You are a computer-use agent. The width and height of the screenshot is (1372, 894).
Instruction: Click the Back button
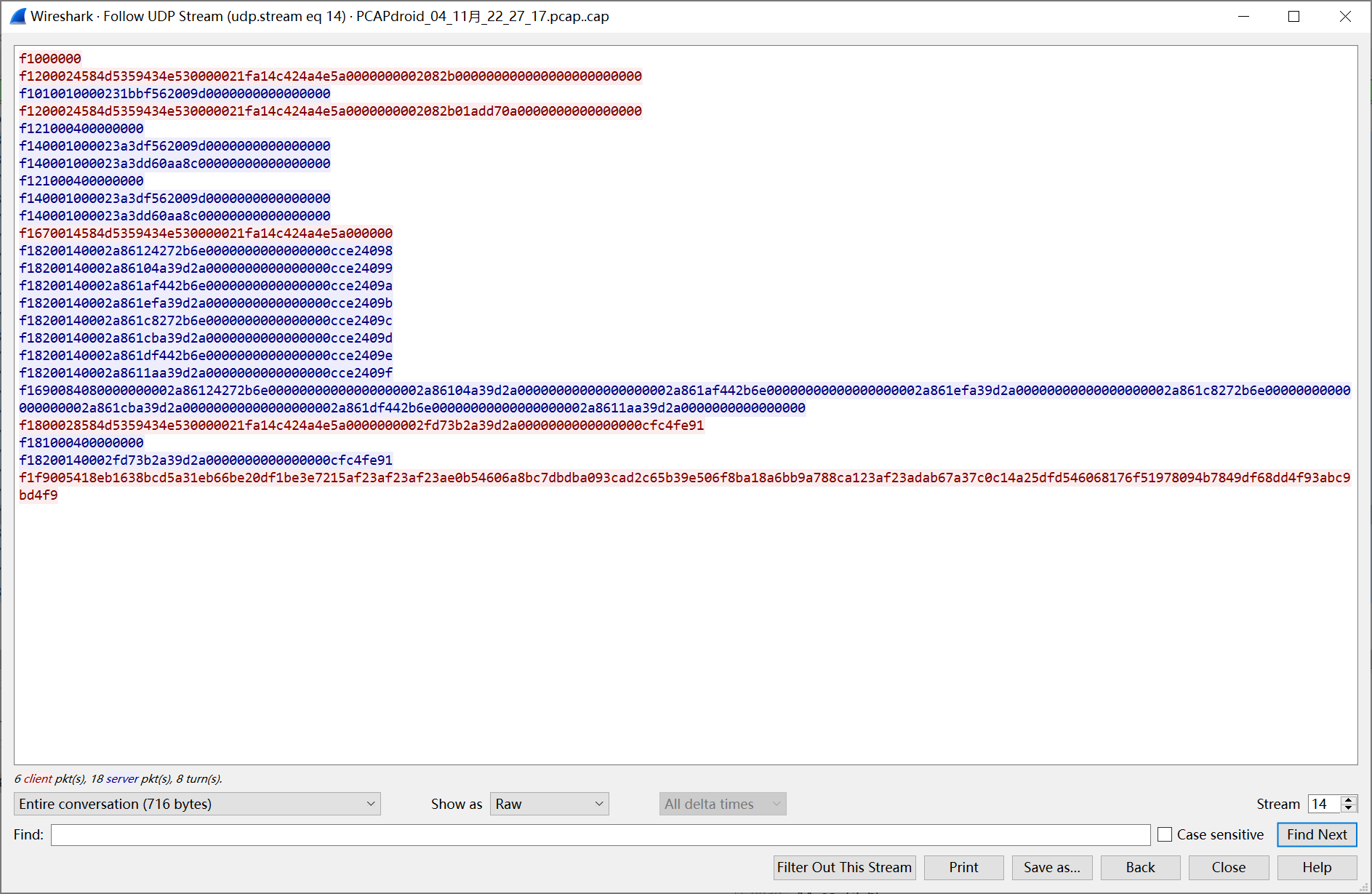pyautogui.click(x=1140, y=867)
